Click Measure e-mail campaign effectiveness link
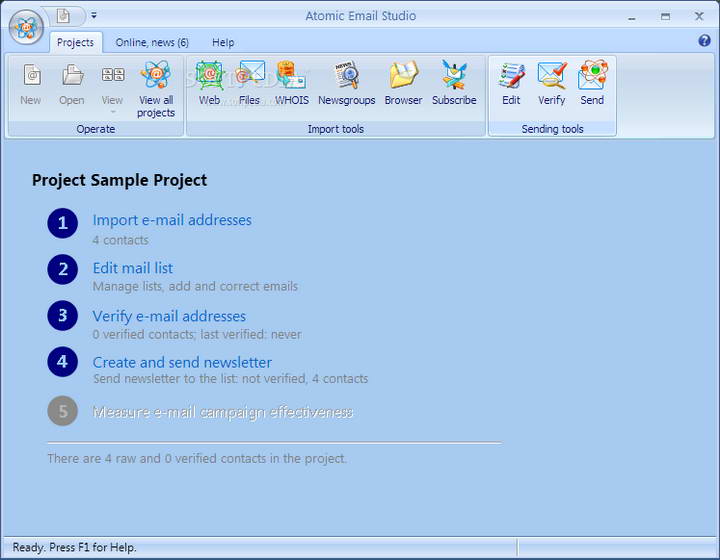The width and height of the screenshot is (720, 560). coord(223,412)
